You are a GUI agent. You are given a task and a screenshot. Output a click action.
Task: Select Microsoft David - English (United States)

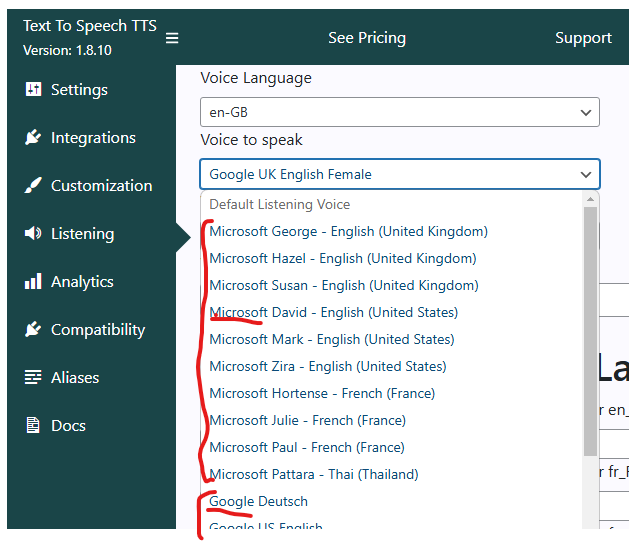(x=392, y=312)
